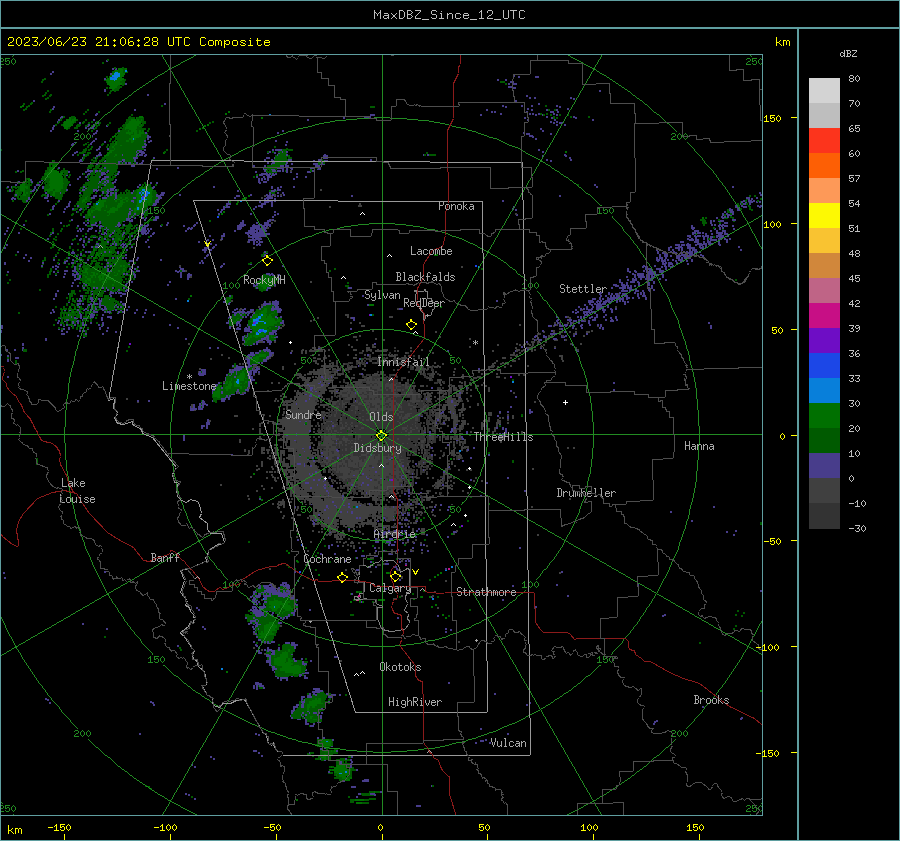Select the bright green 20-30 dBZ legend swatch

[x=824, y=416]
